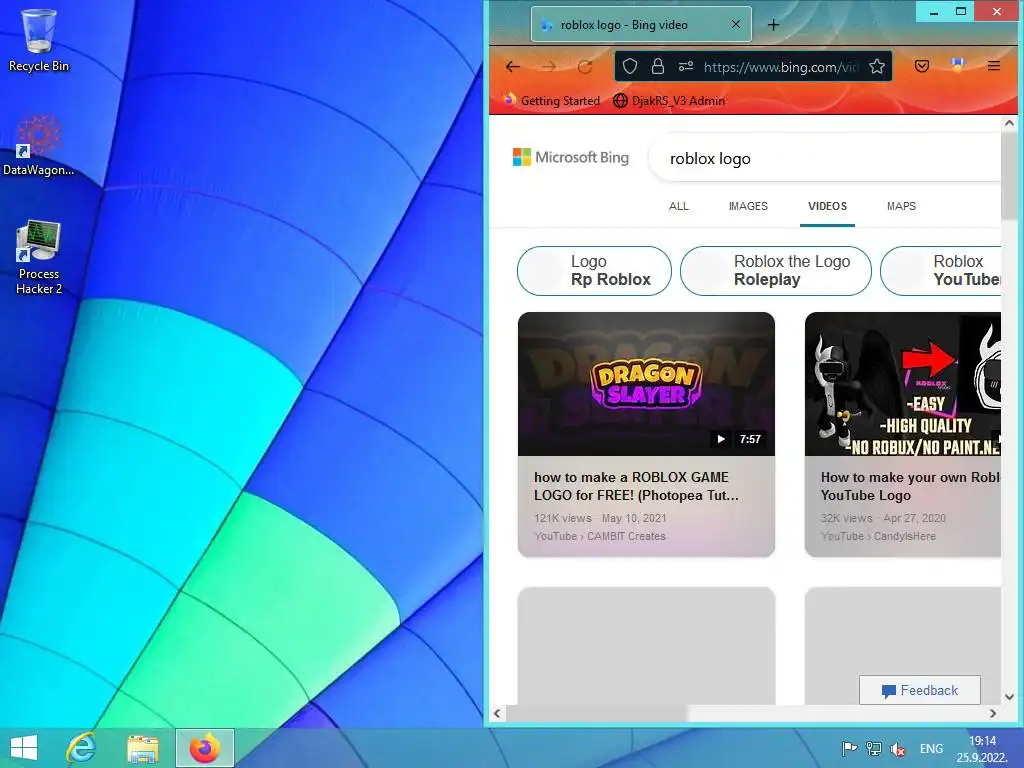This screenshot has height=768, width=1024.
Task: Open 'How to make your own Roblox YouTube Logo' title
Action: pyautogui.click(x=910, y=487)
